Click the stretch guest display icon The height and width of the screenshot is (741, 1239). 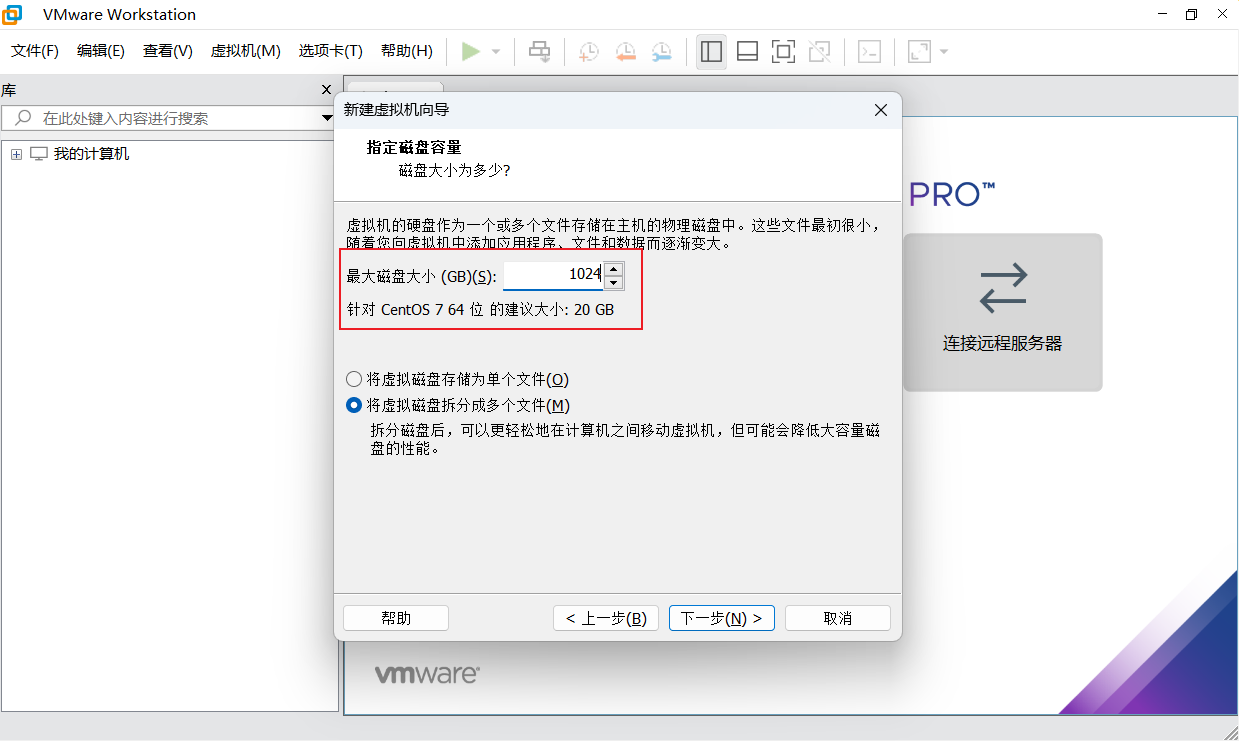click(918, 52)
